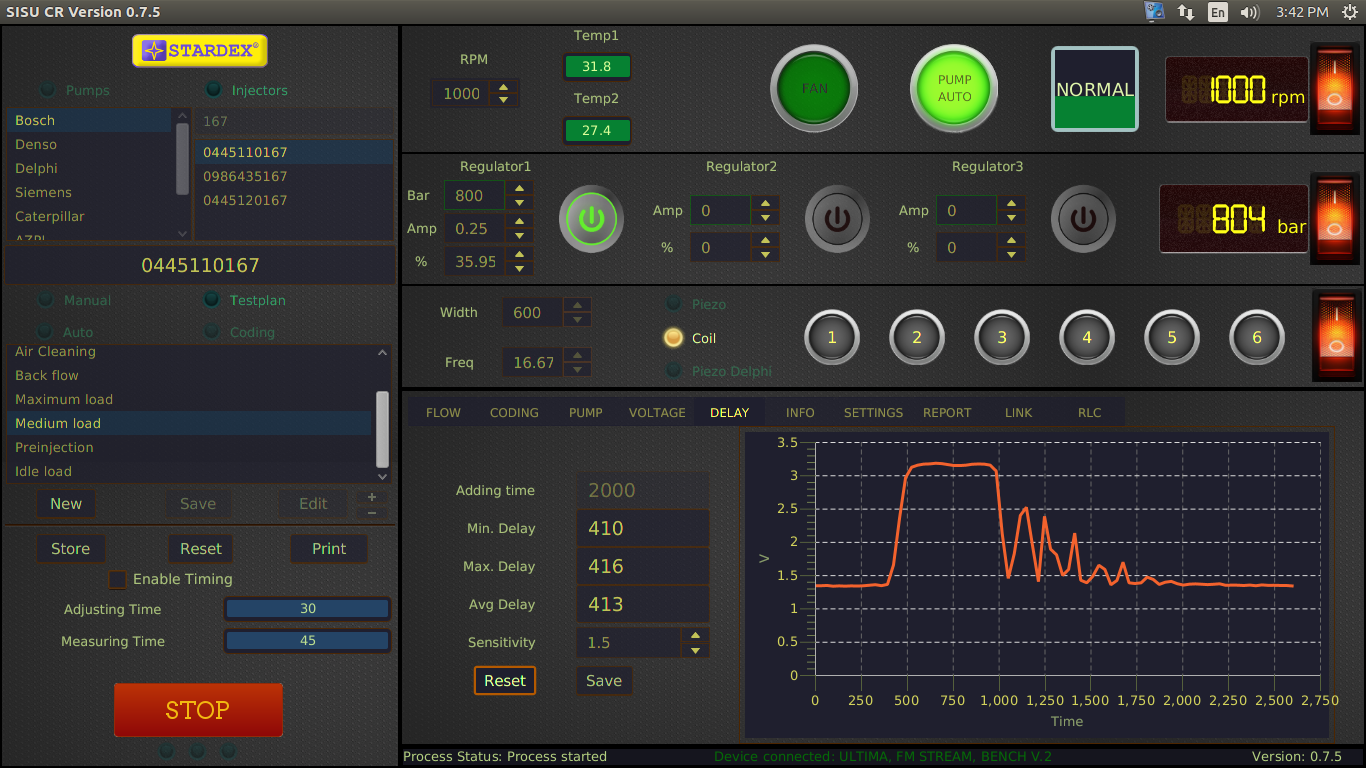Turn on Regulator2 power button
This screenshot has width=1366, height=768.
[837, 218]
